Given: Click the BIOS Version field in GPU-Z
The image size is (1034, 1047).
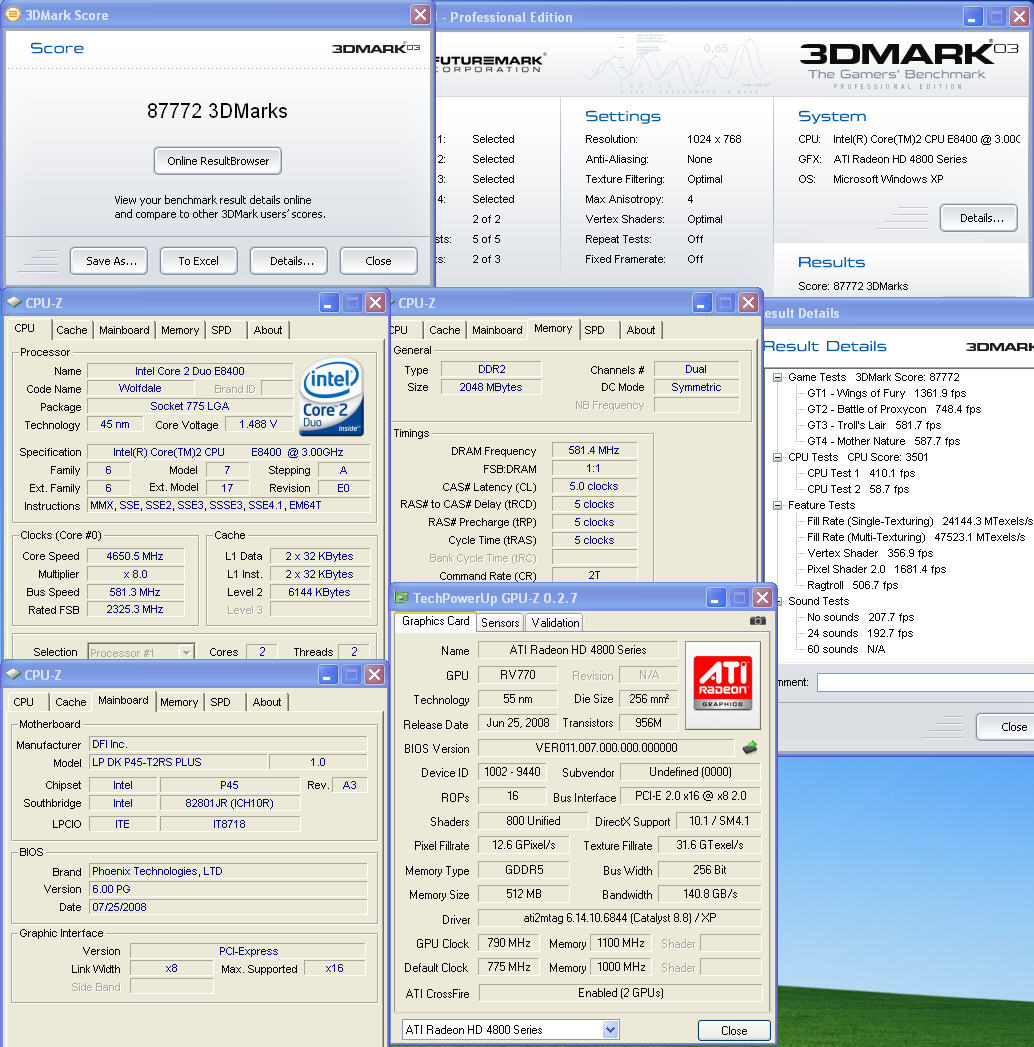Looking at the screenshot, I should 606,748.
